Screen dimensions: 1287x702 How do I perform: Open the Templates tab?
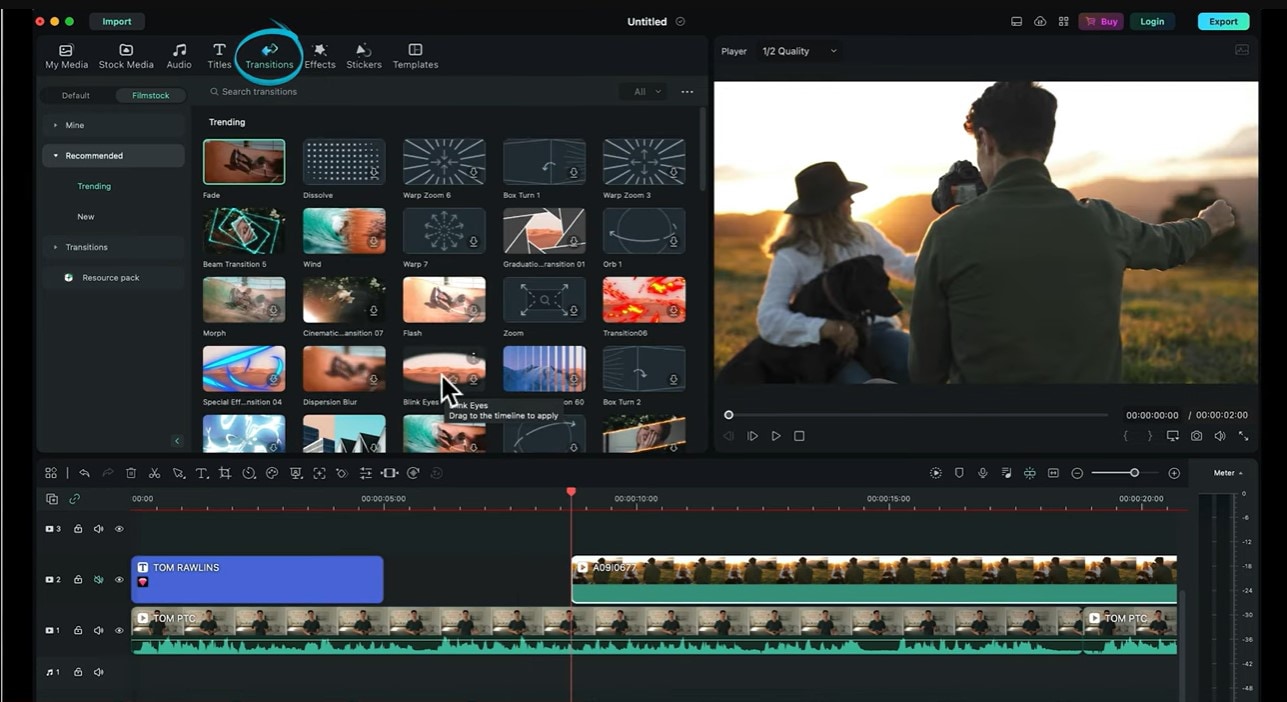[x=415, y=56]
